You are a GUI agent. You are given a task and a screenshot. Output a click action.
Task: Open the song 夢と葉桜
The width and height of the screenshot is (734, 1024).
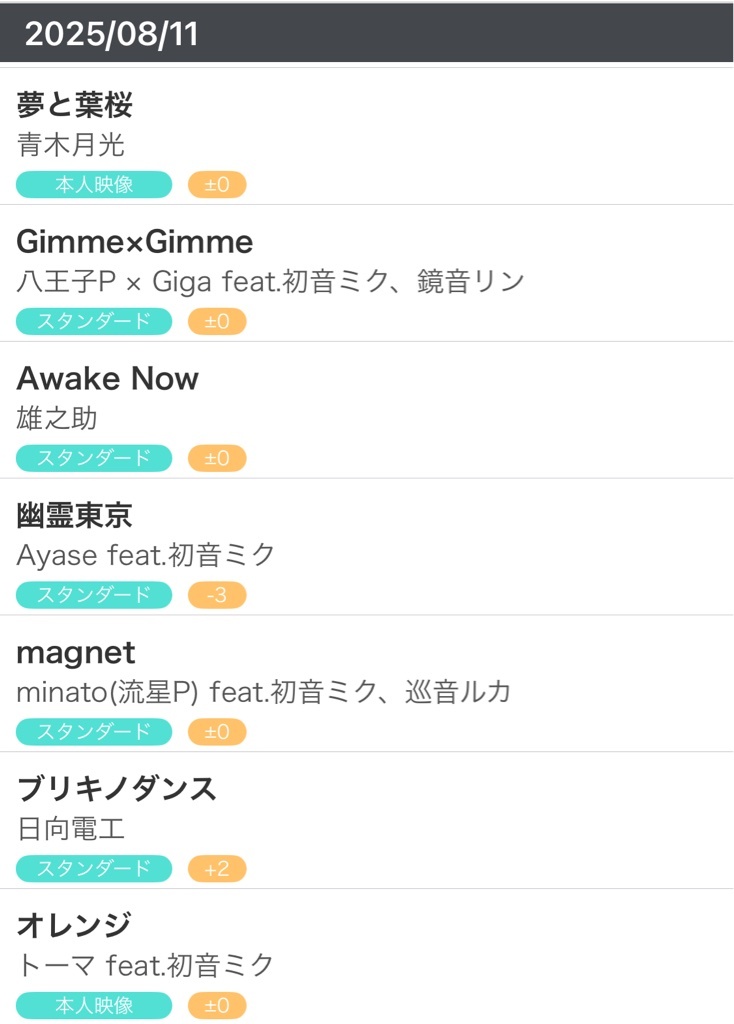[x=74, y=104]
